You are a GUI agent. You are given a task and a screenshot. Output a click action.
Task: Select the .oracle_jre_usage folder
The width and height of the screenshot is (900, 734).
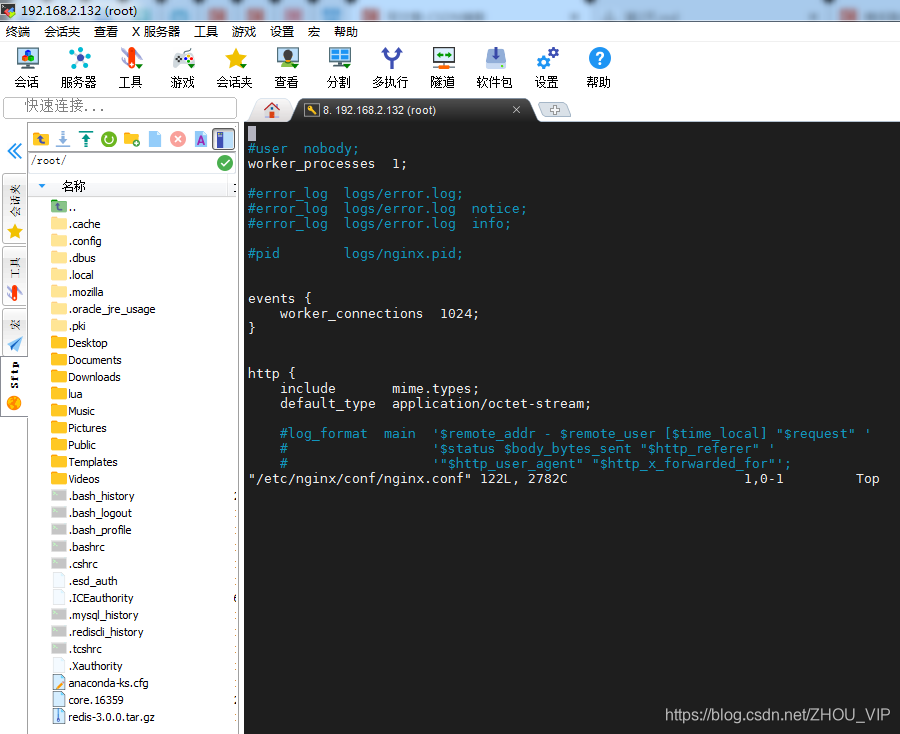tap(104, 309)
